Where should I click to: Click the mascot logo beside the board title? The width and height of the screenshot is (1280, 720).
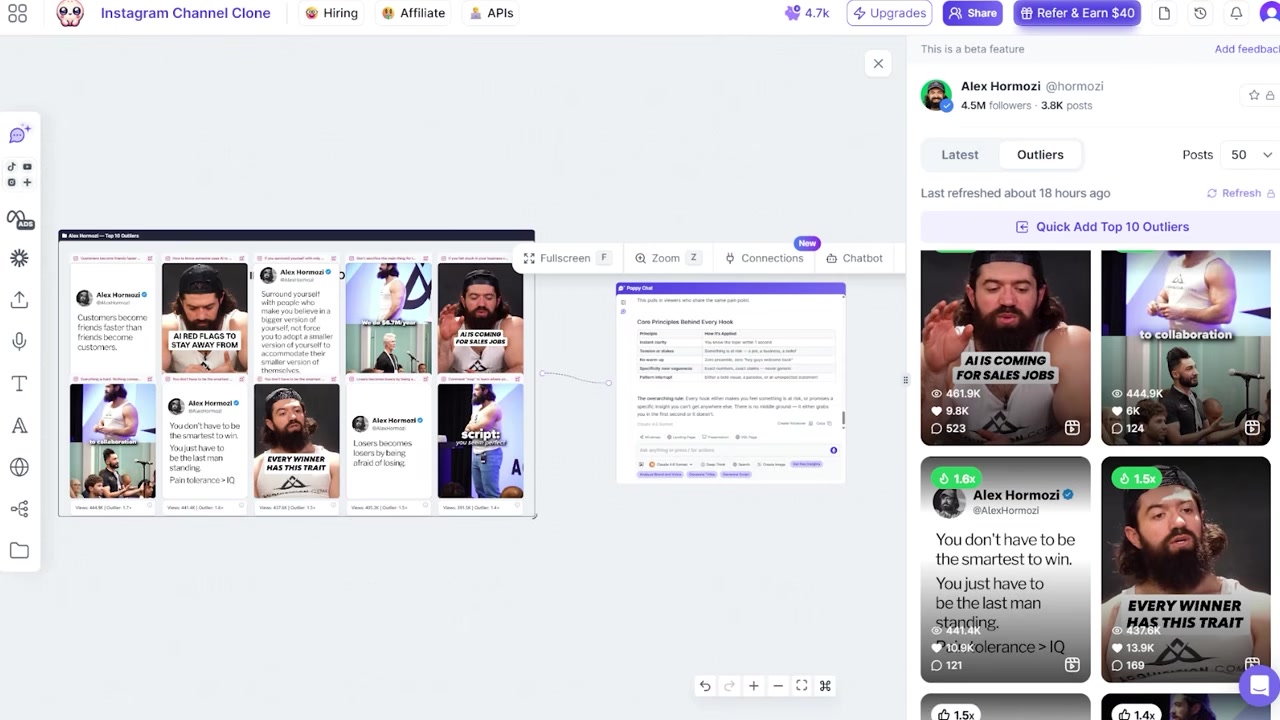click(x=70, y=14)
